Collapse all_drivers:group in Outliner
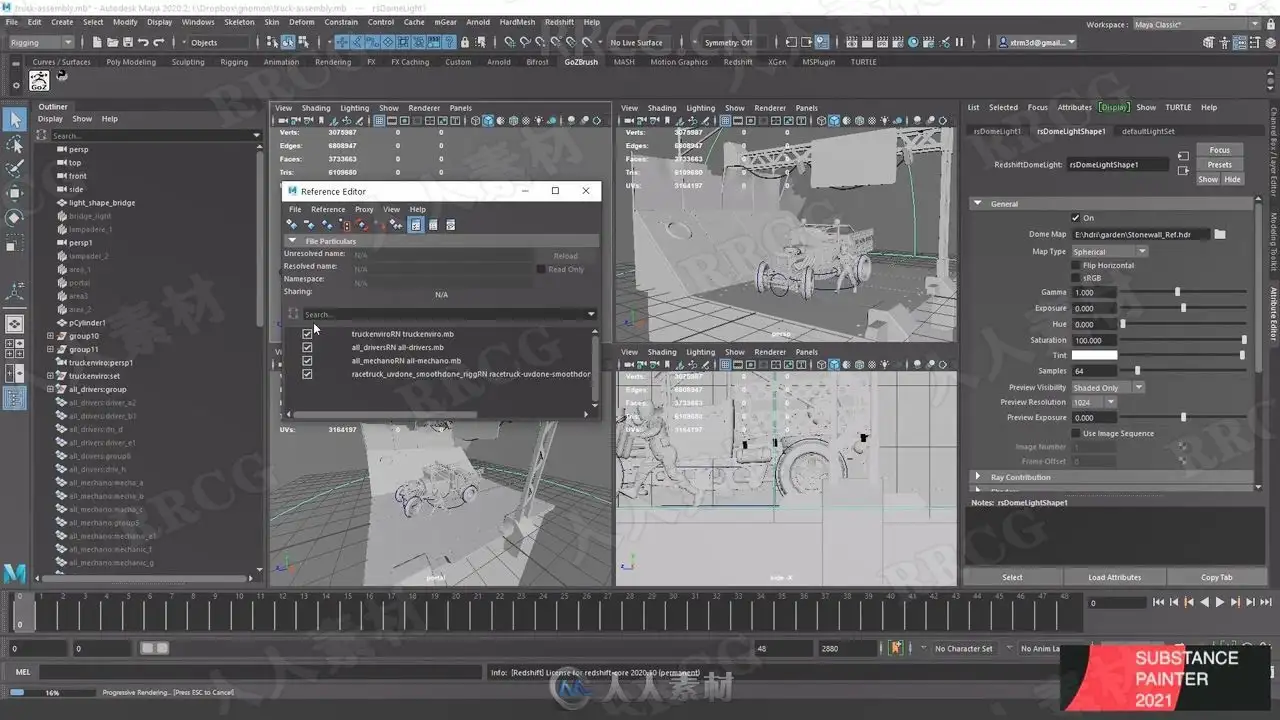1280x720 pixels. (x=50, y=389)
